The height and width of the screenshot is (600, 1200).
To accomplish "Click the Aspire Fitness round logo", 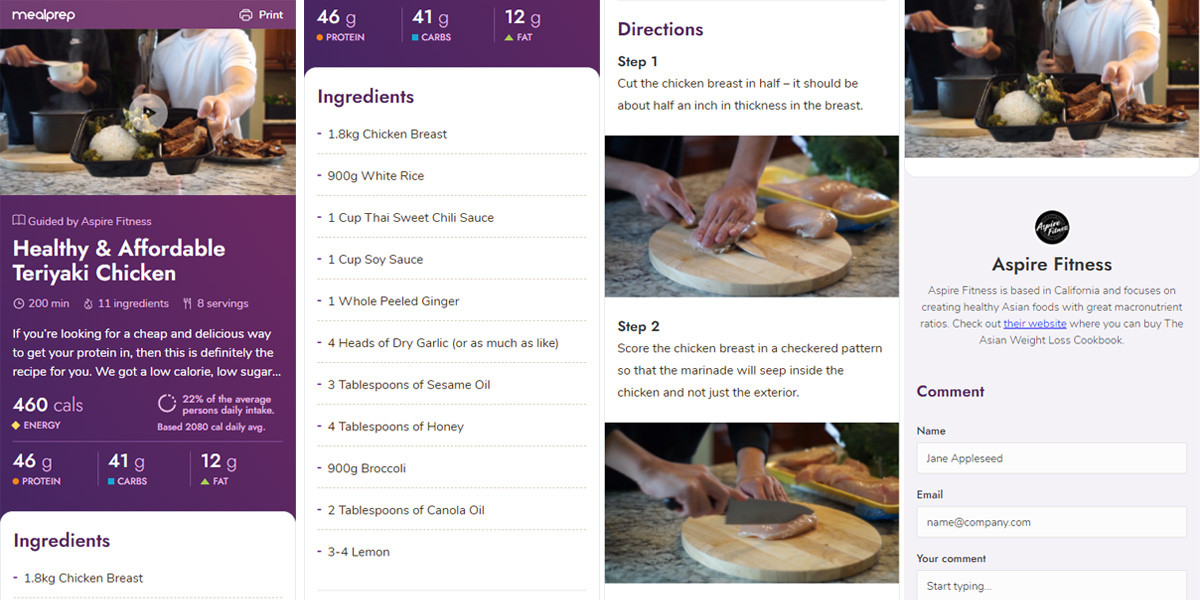I will (x=1052, y=228).
